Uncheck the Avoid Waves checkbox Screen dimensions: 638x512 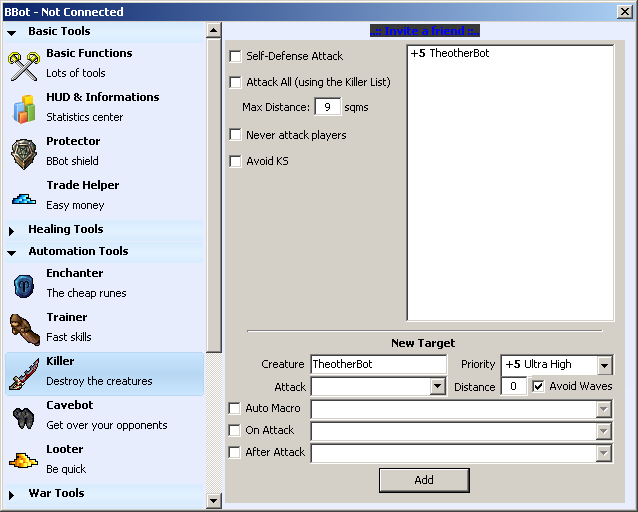[x=539, y=386]
